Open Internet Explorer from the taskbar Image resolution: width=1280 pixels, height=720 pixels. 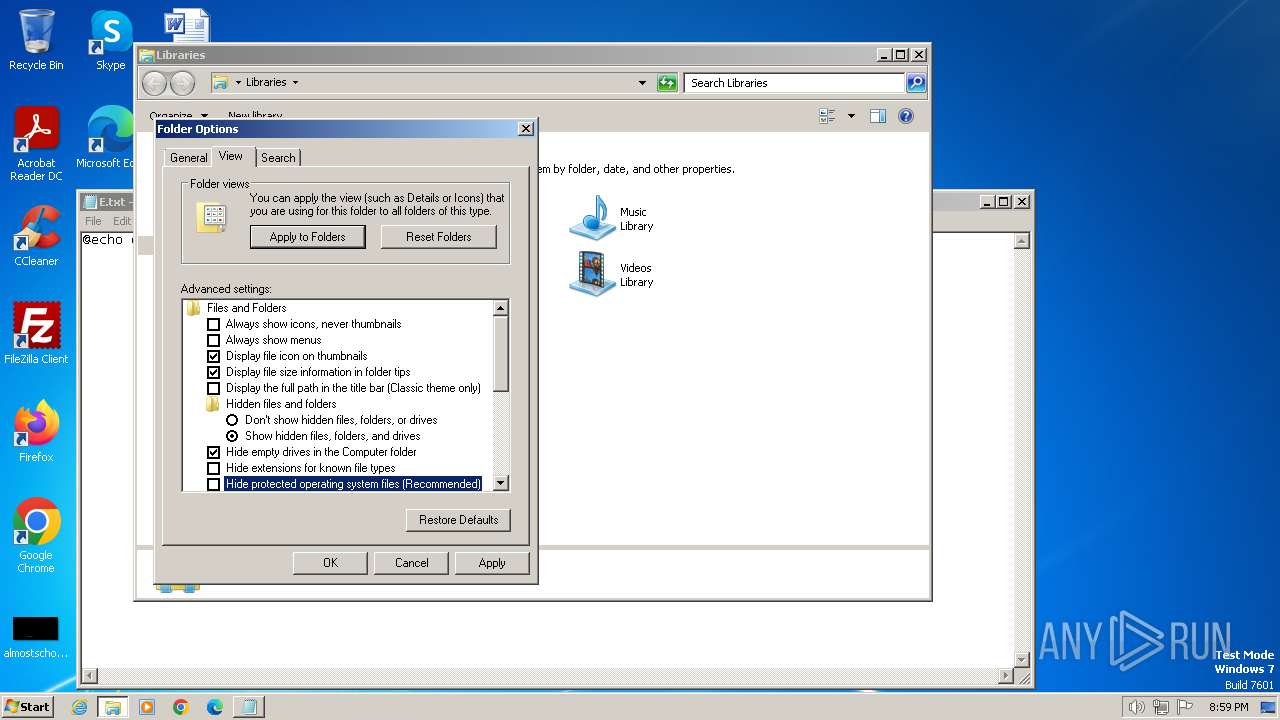pyautogui.click(x=80, y=707)
